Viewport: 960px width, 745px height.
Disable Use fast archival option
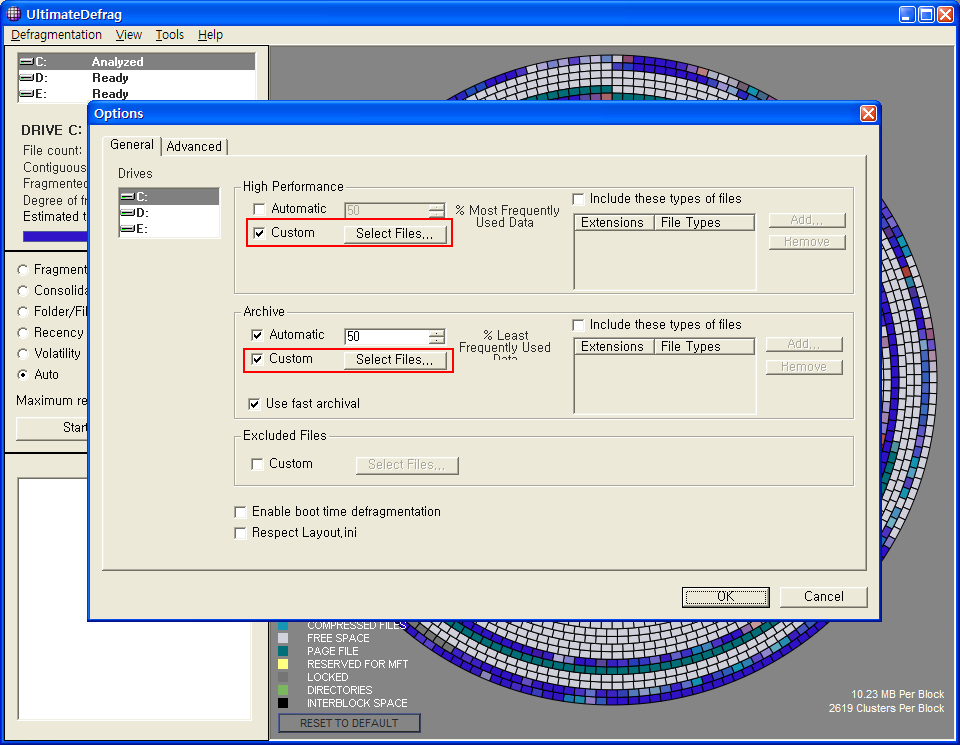254,404
